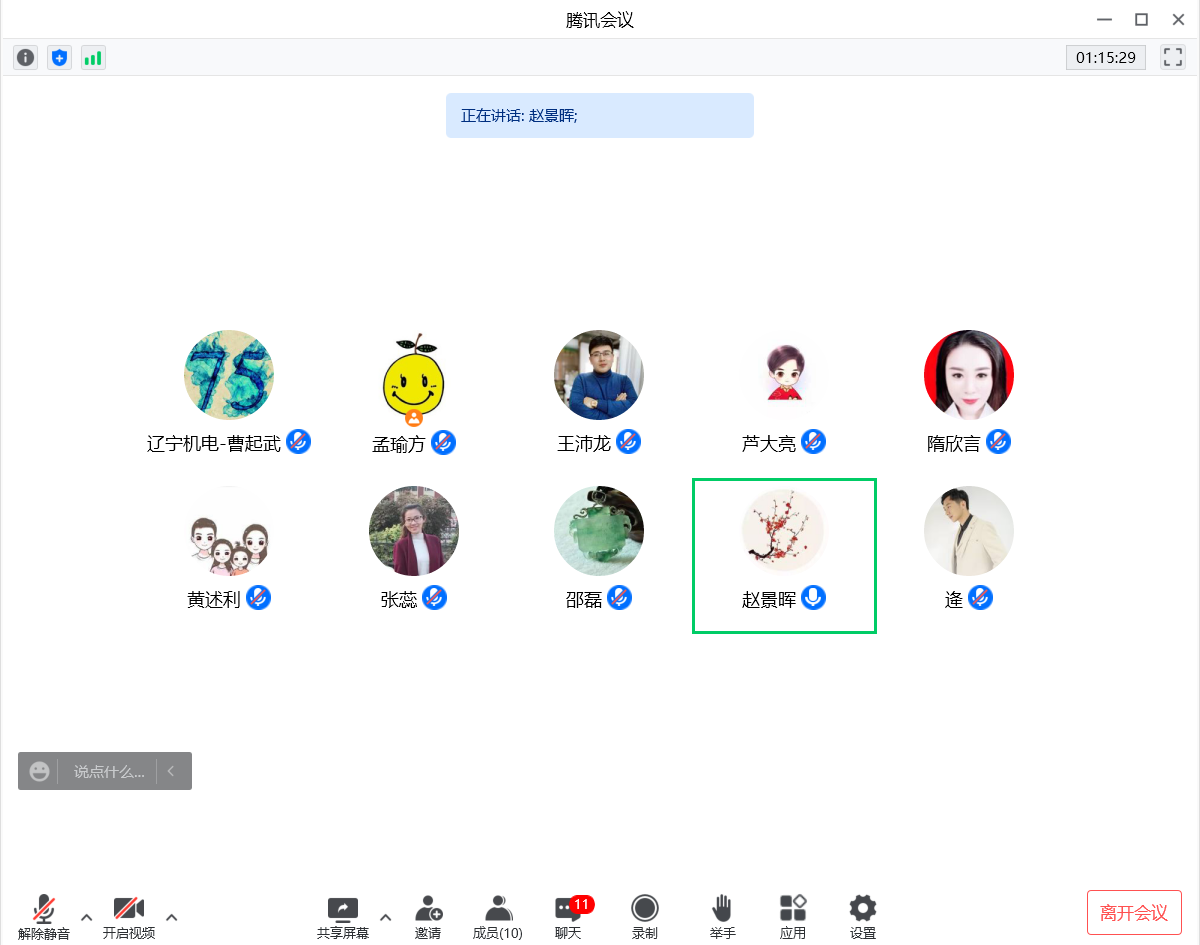Screen dimensions: 1200x945
Task: Turn on camera via 开启视频
Action: (x=128, y=916)
